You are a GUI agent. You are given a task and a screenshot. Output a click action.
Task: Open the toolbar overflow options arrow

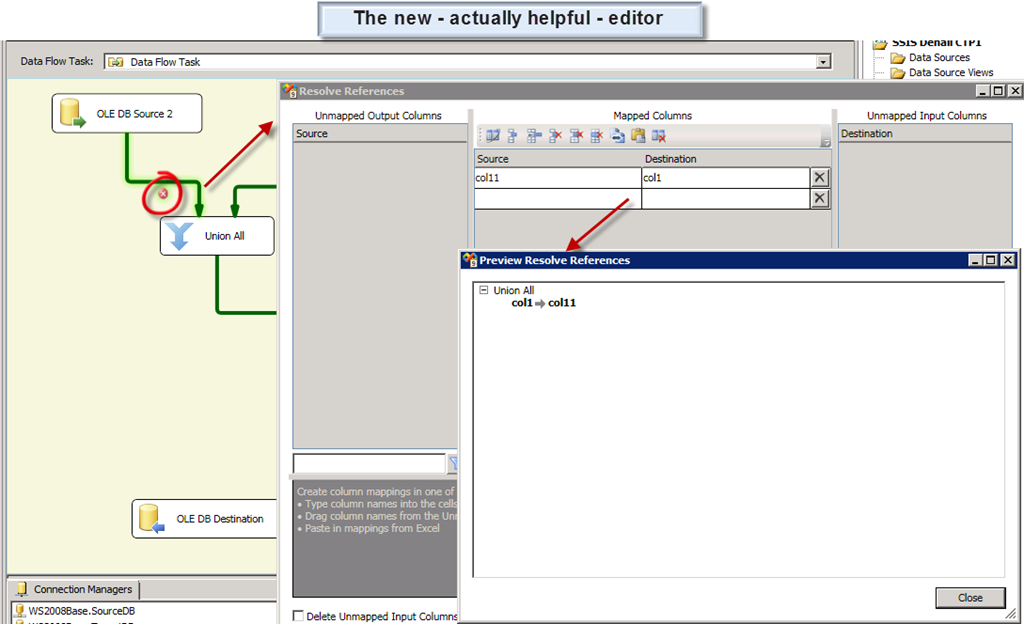pos(825,141)
